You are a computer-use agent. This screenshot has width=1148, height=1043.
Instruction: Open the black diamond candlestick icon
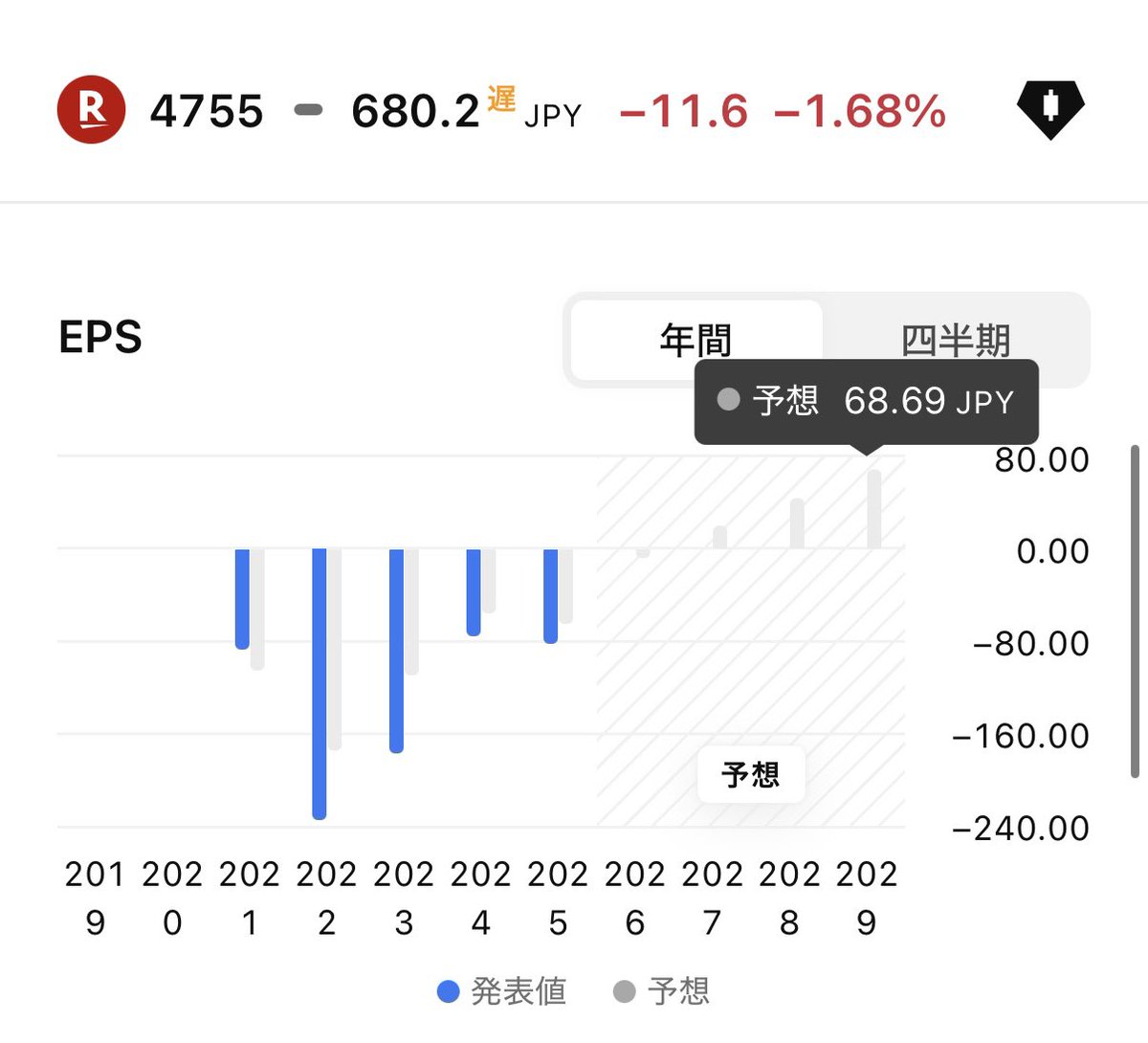coord(1050,108)
